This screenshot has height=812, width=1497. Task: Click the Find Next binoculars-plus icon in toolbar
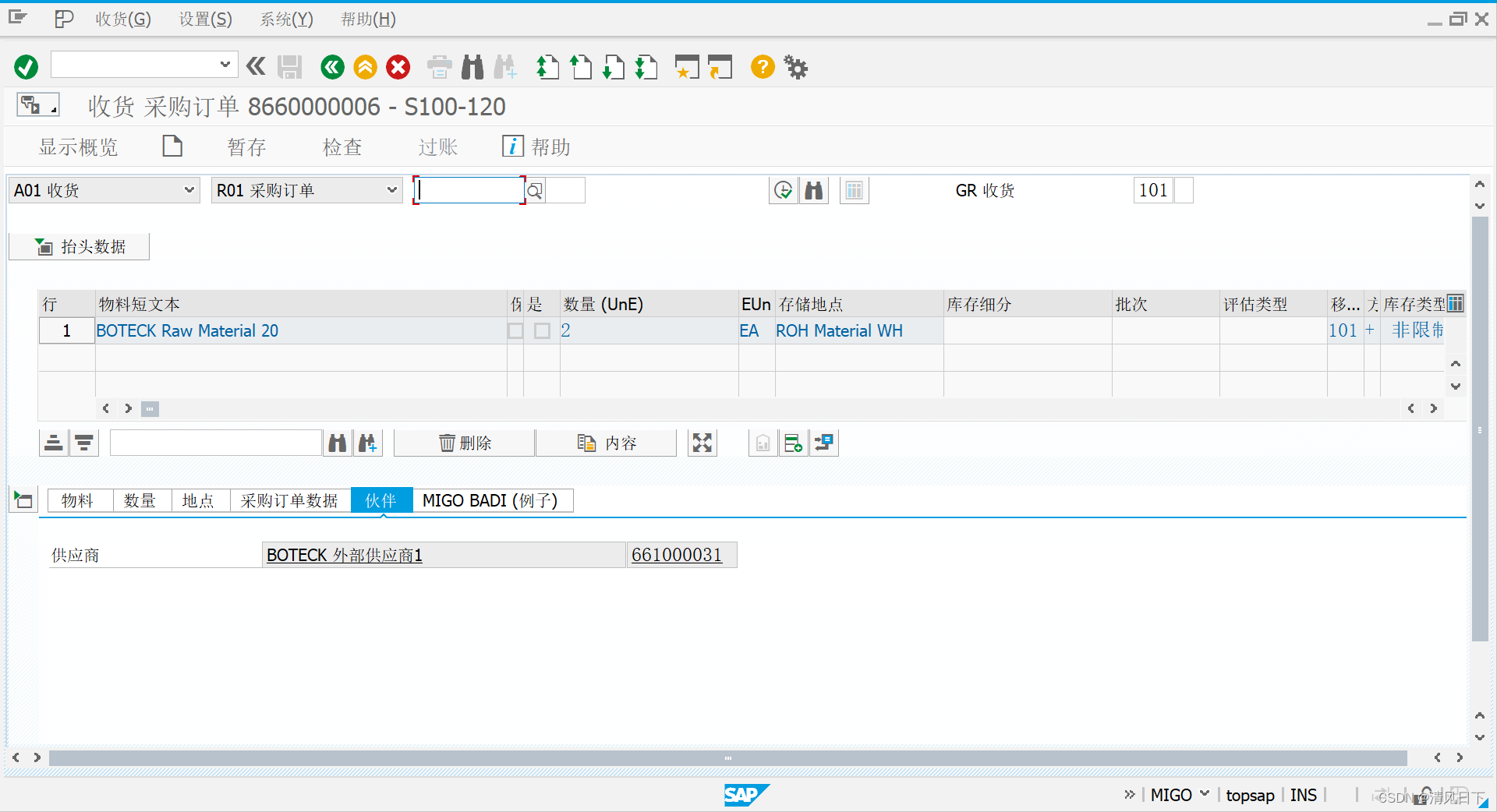coord(505,67)
